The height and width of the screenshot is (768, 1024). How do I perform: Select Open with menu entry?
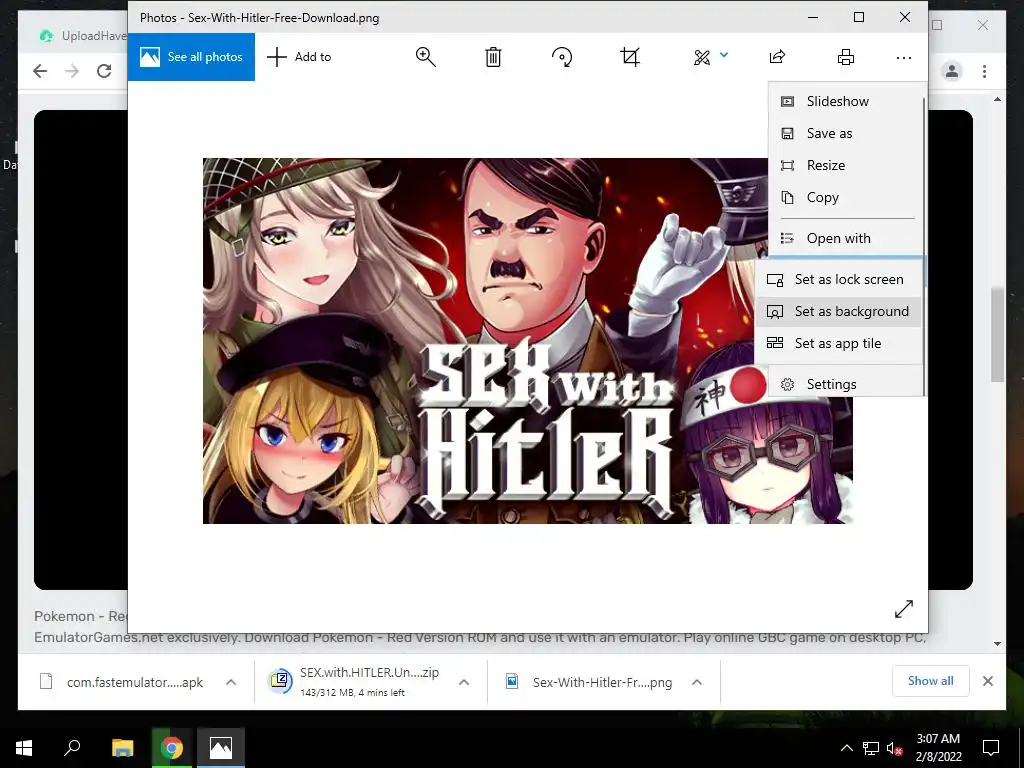(x=846, y=238)
